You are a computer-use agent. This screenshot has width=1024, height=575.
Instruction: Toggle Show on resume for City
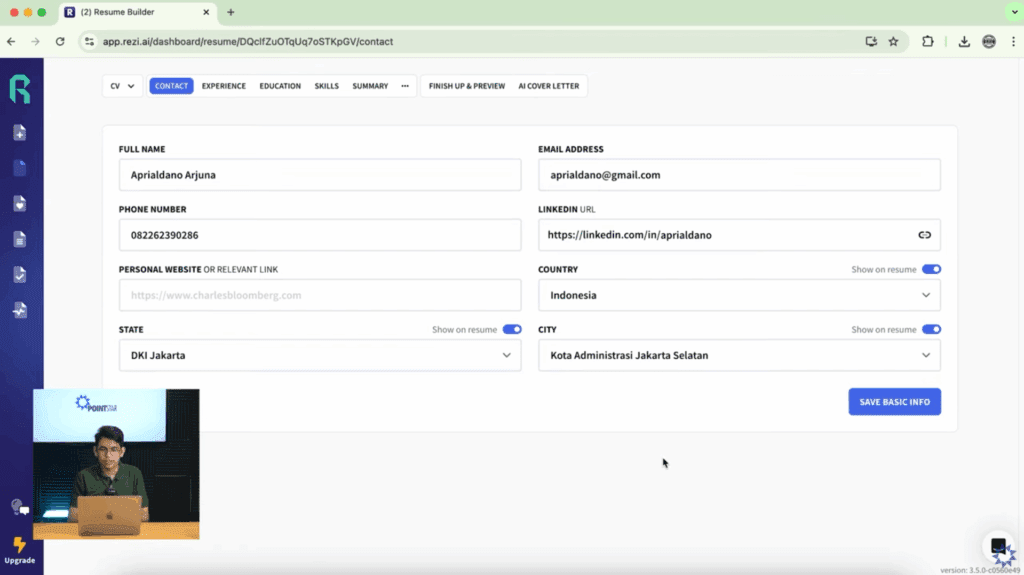(x=931, y=329)
